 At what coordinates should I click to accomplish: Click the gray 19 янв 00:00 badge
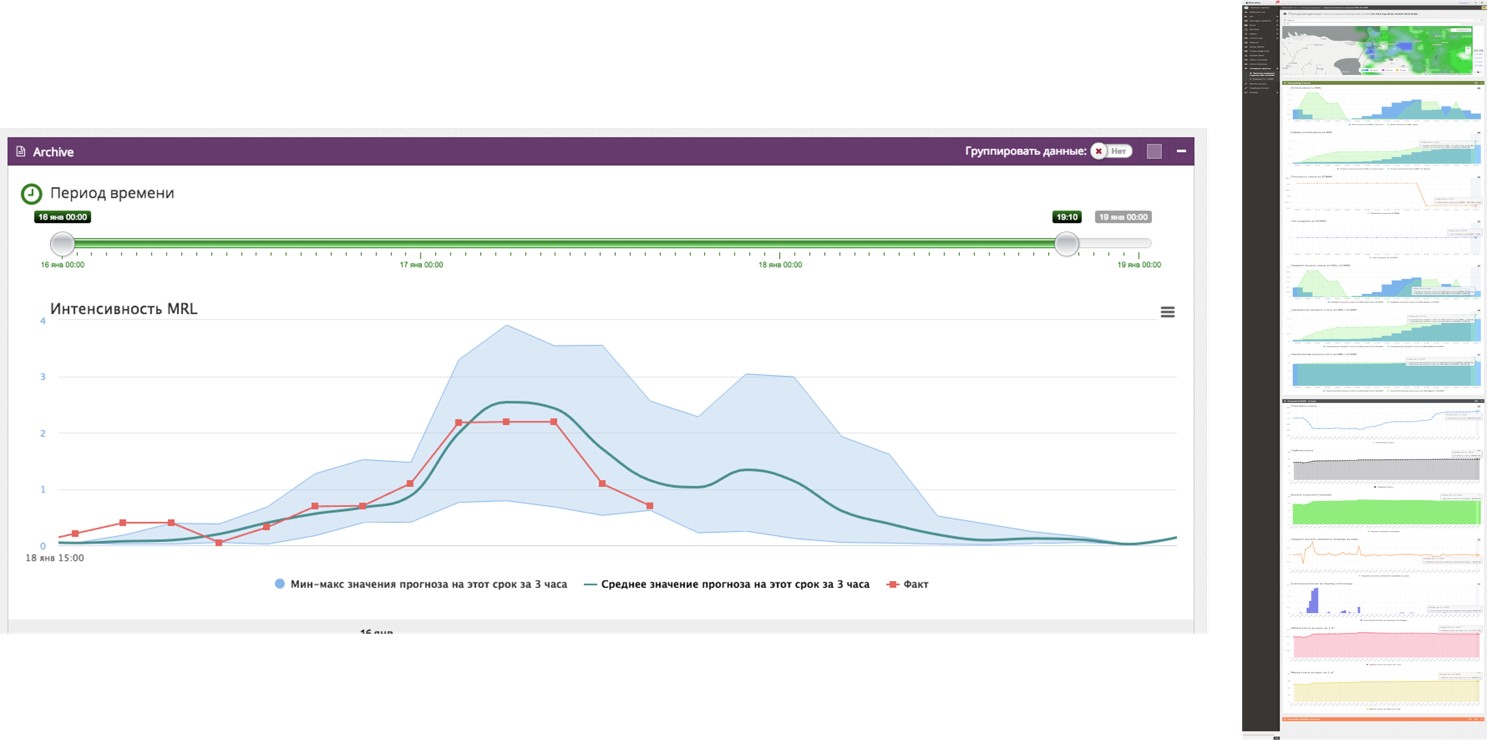(1123, 217)
